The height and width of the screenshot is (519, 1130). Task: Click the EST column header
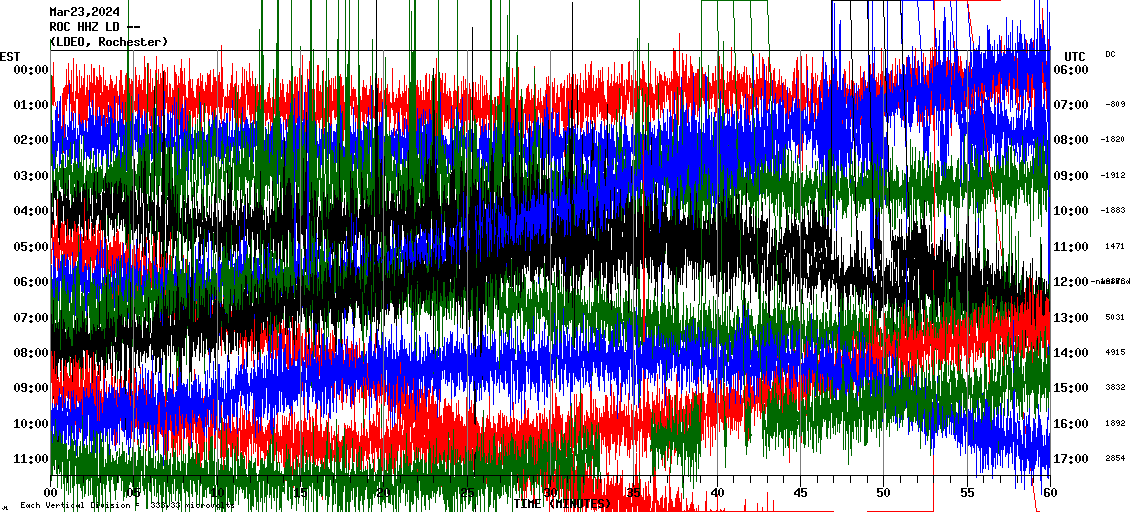(x=11, y=55)
